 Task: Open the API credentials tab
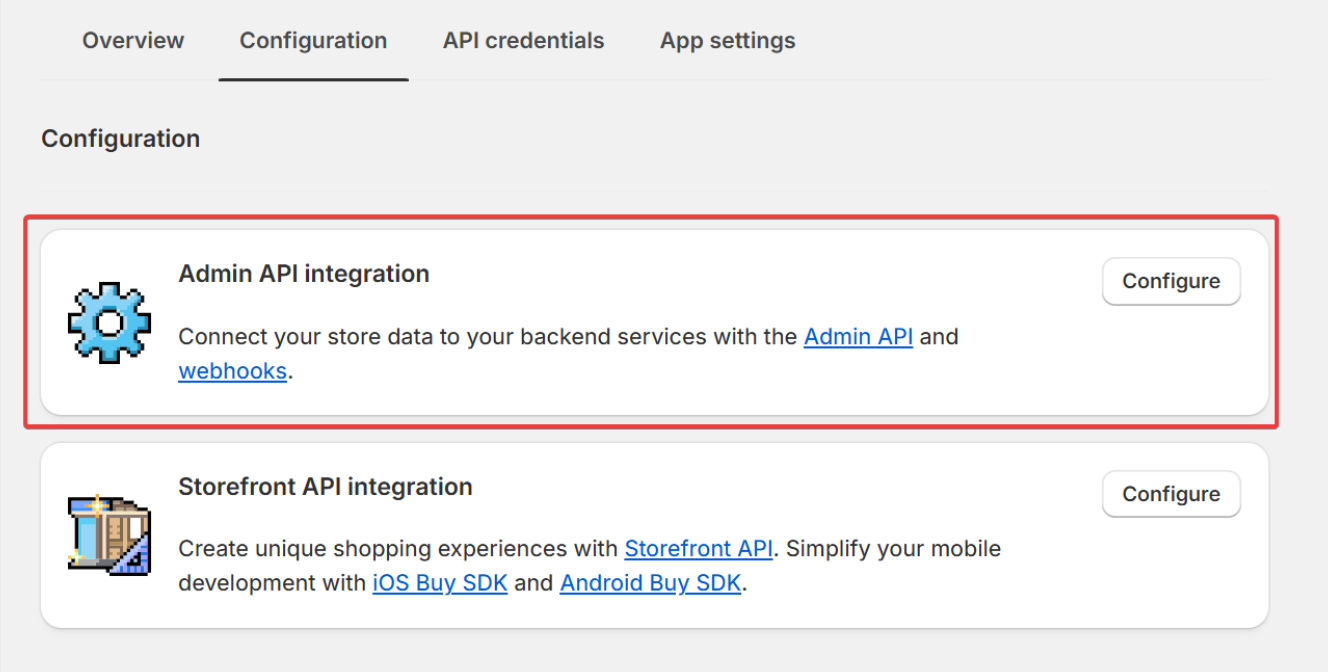tap(523, 41)
